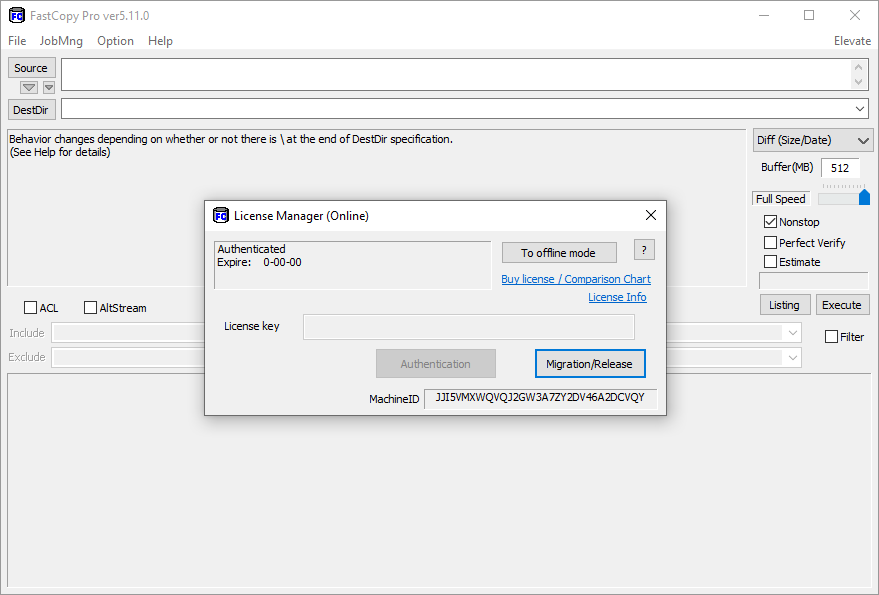
Task: Expand the DestDir history dropdown
Action: point(860,108)
